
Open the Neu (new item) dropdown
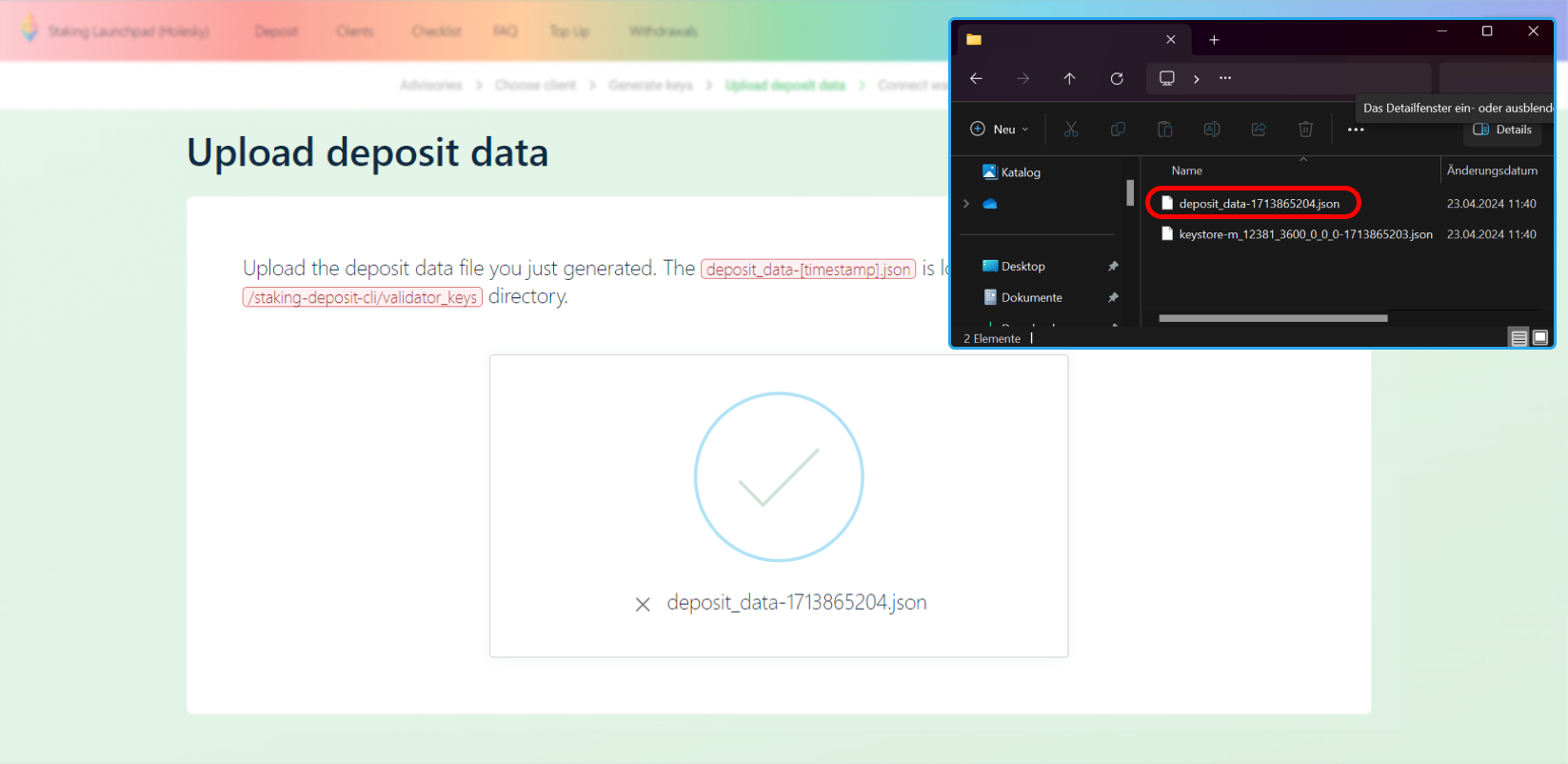999,129
